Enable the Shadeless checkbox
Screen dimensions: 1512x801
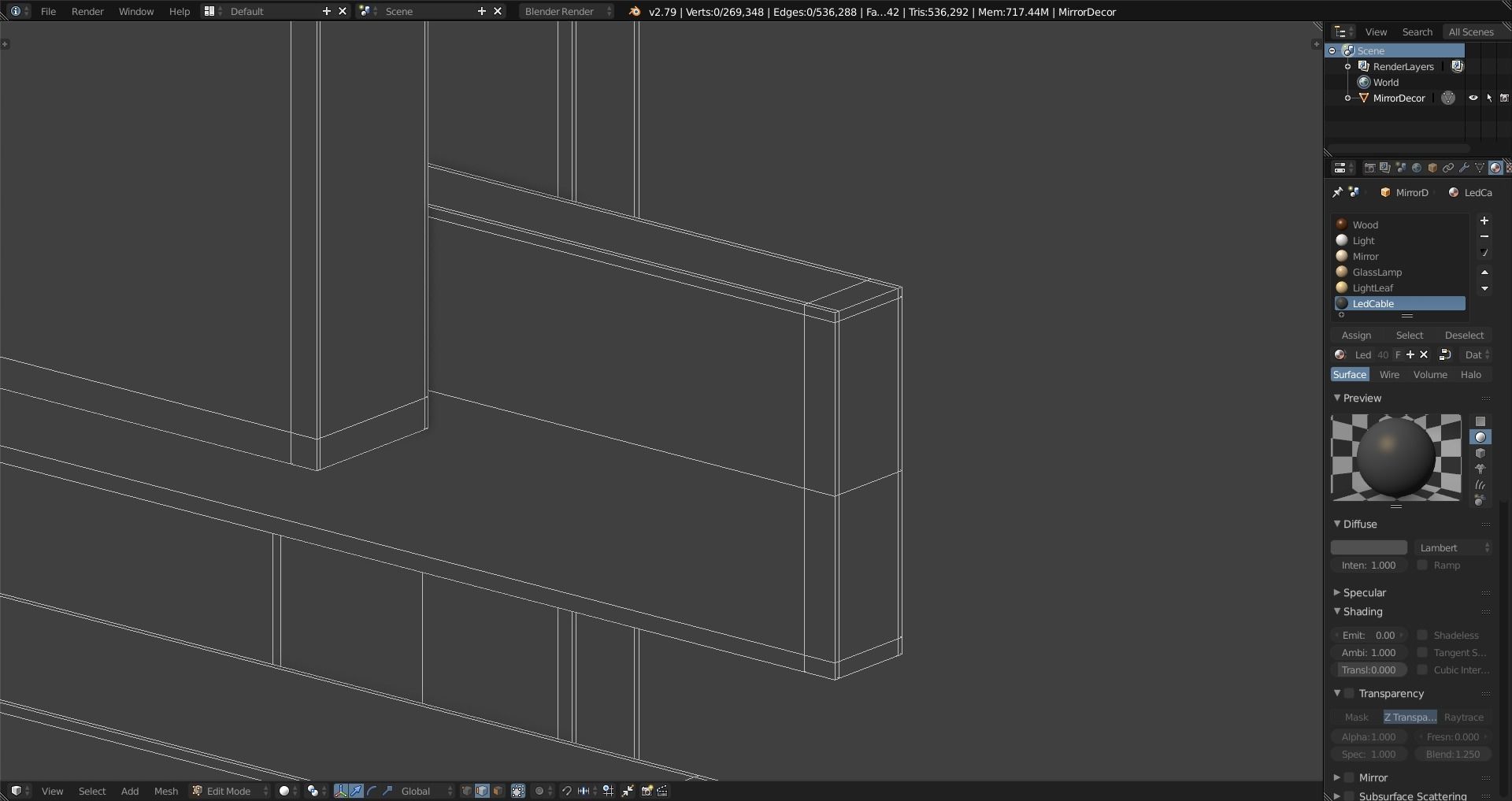coord(1422,635)
